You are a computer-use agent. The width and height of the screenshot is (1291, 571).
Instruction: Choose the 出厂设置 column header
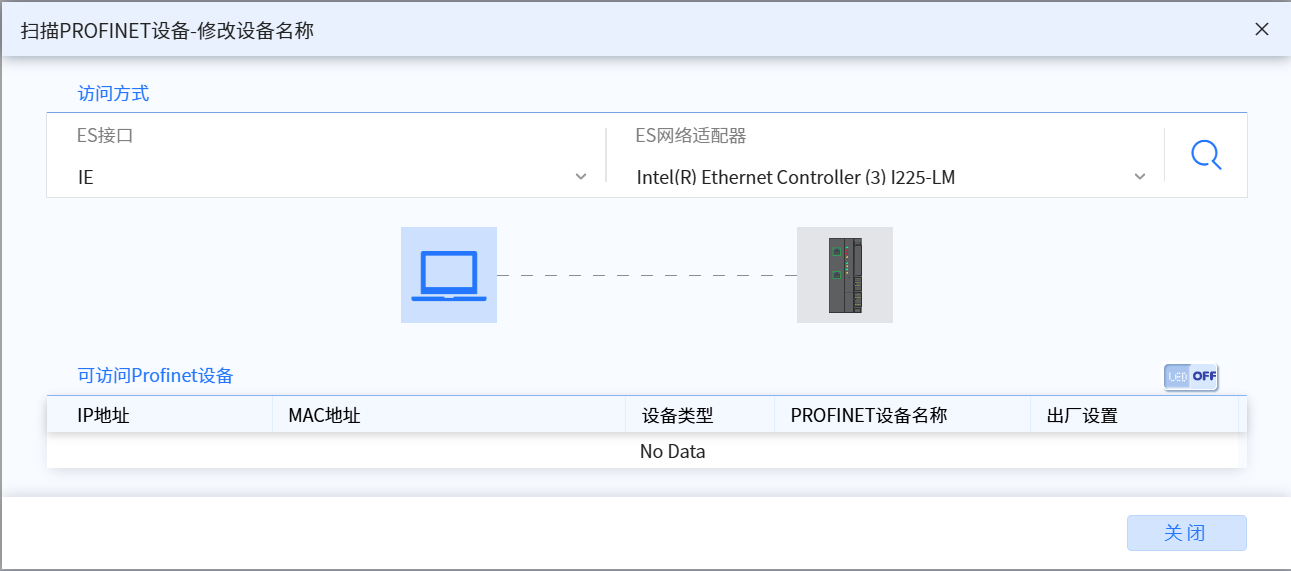point(1081,416)
